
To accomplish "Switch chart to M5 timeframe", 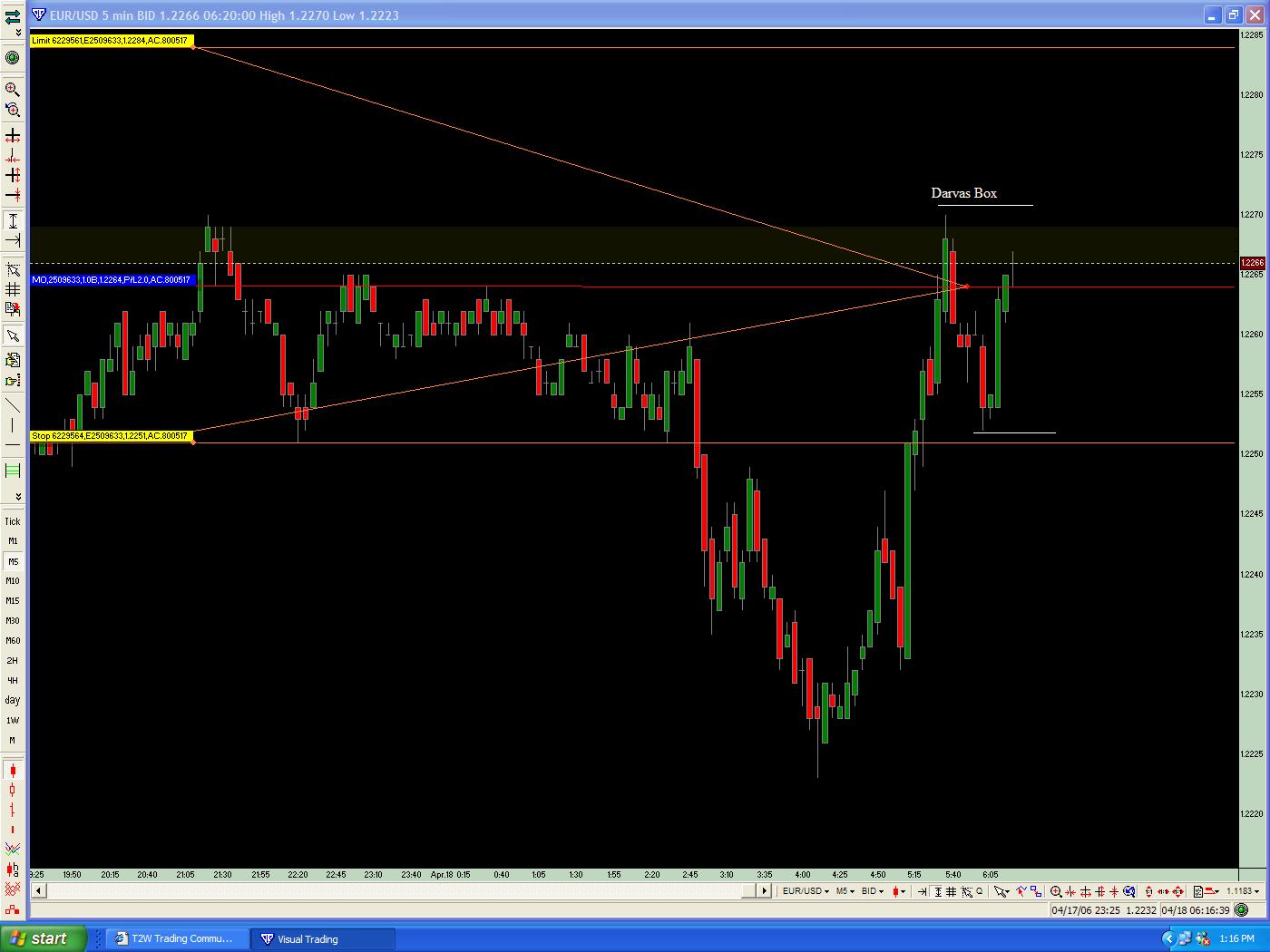I will [x=13, y=561].
